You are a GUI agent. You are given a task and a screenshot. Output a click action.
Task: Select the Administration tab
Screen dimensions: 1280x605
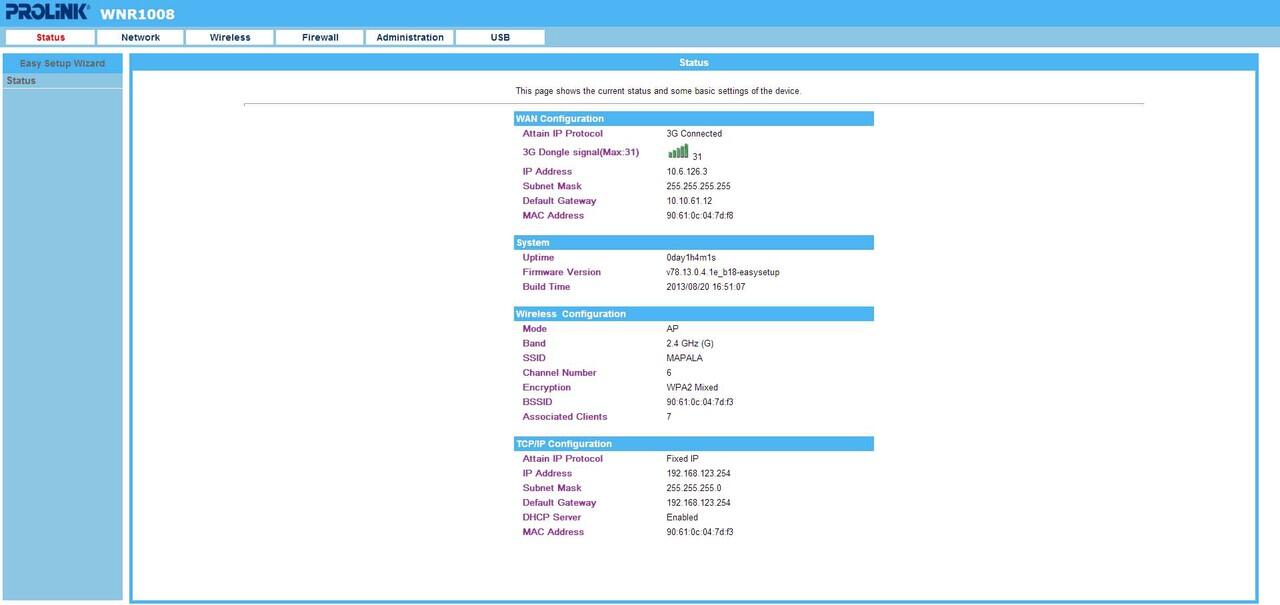point(410,37)
